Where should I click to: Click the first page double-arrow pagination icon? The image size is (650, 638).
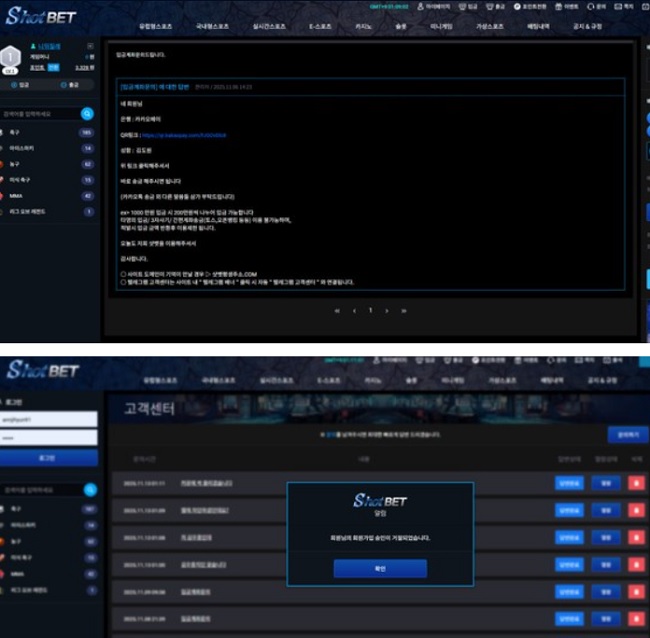coord(336,311)
